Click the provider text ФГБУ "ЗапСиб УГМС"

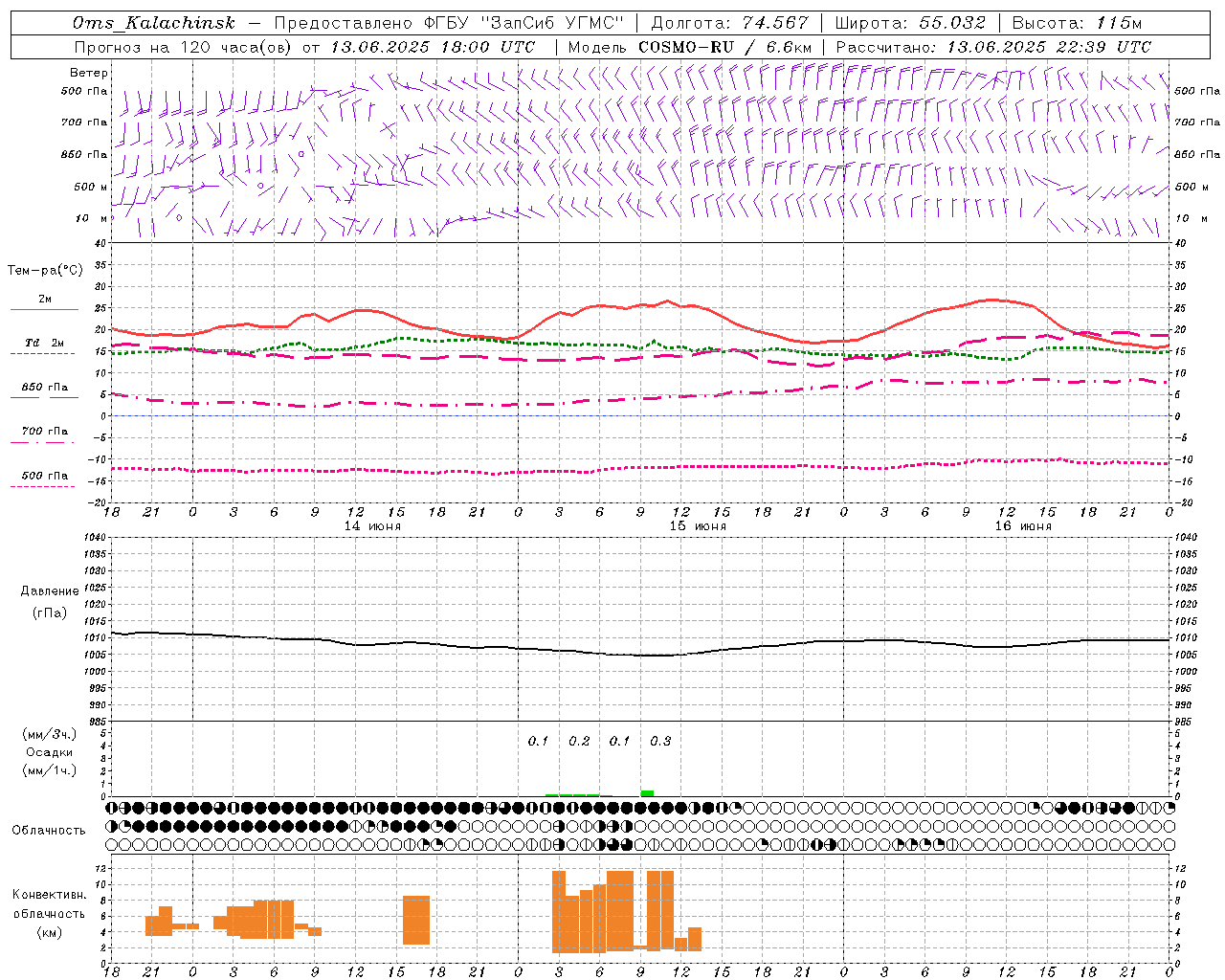[x=523, y=23]
